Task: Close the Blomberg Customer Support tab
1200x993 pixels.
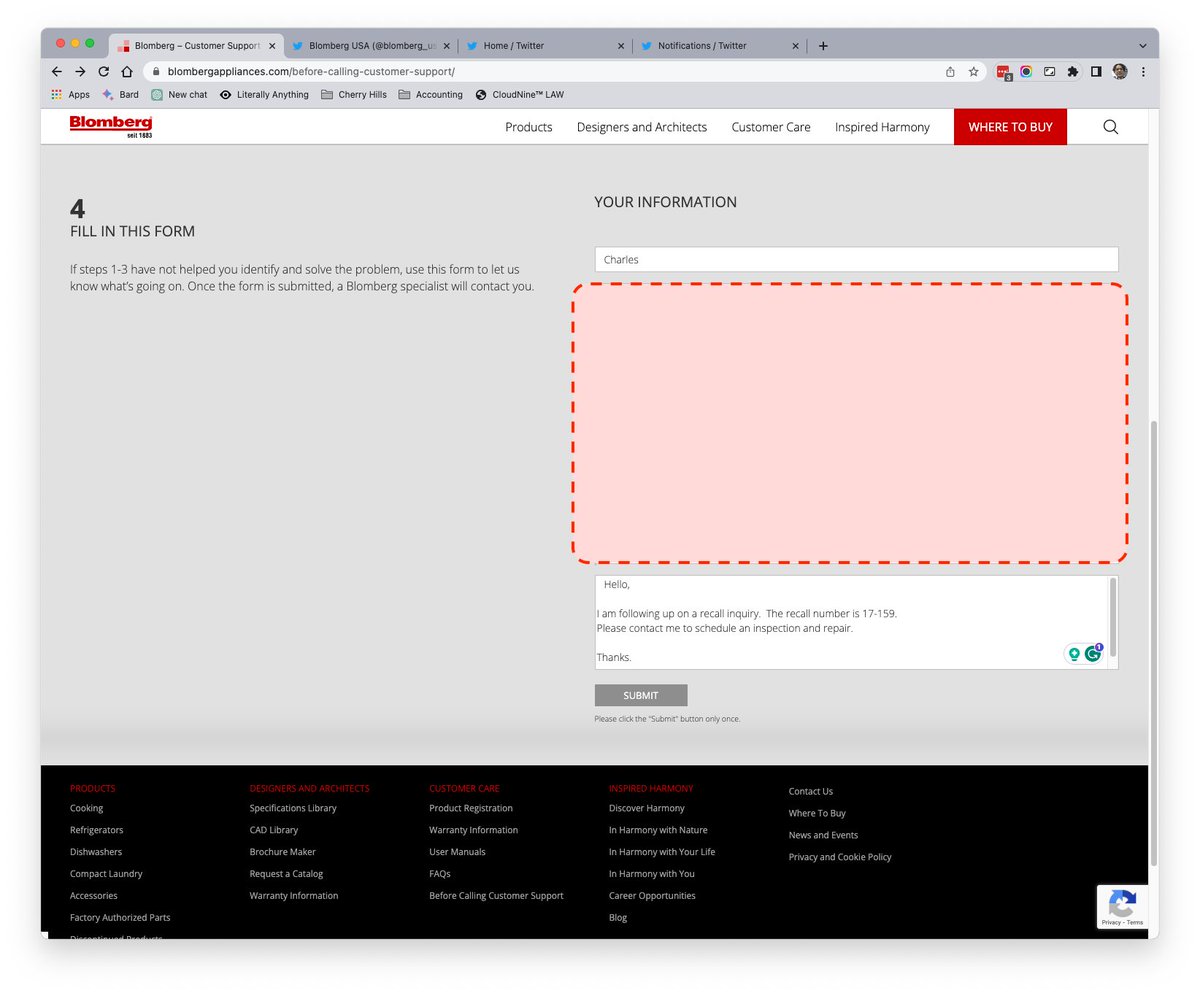Action: pos(272,46)
